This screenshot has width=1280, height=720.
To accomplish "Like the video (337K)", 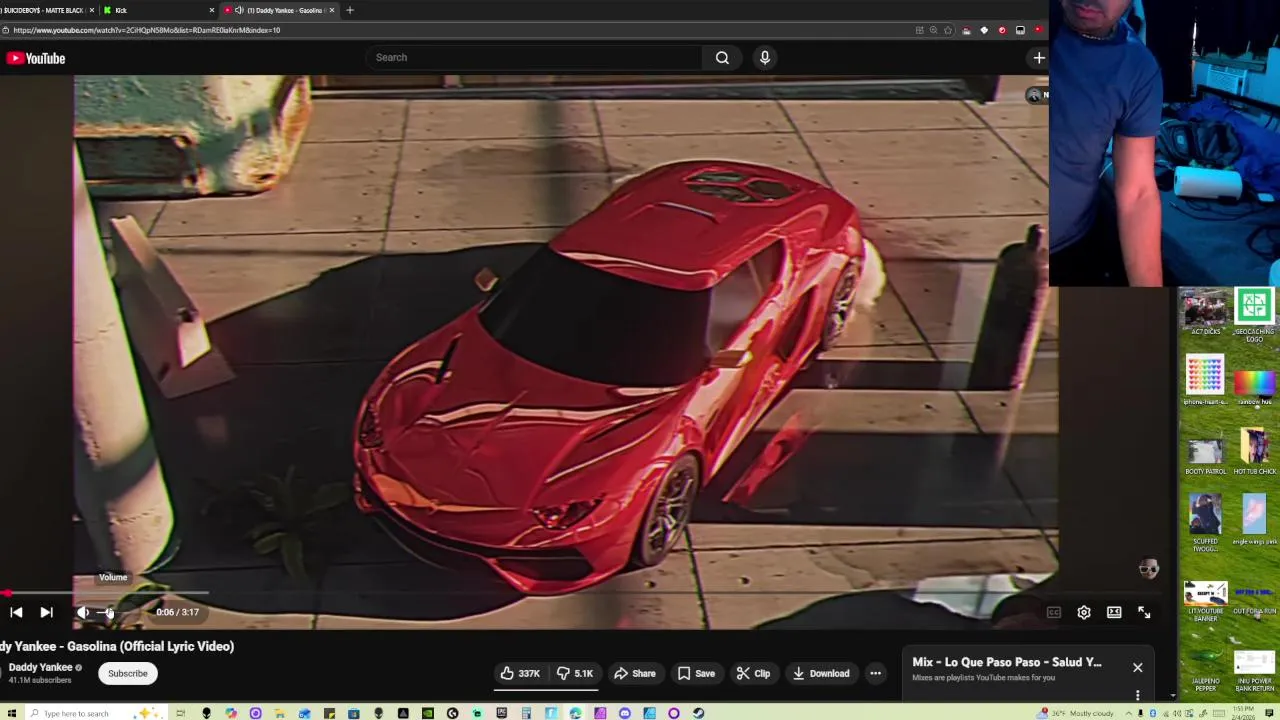I will coord(521,673).
